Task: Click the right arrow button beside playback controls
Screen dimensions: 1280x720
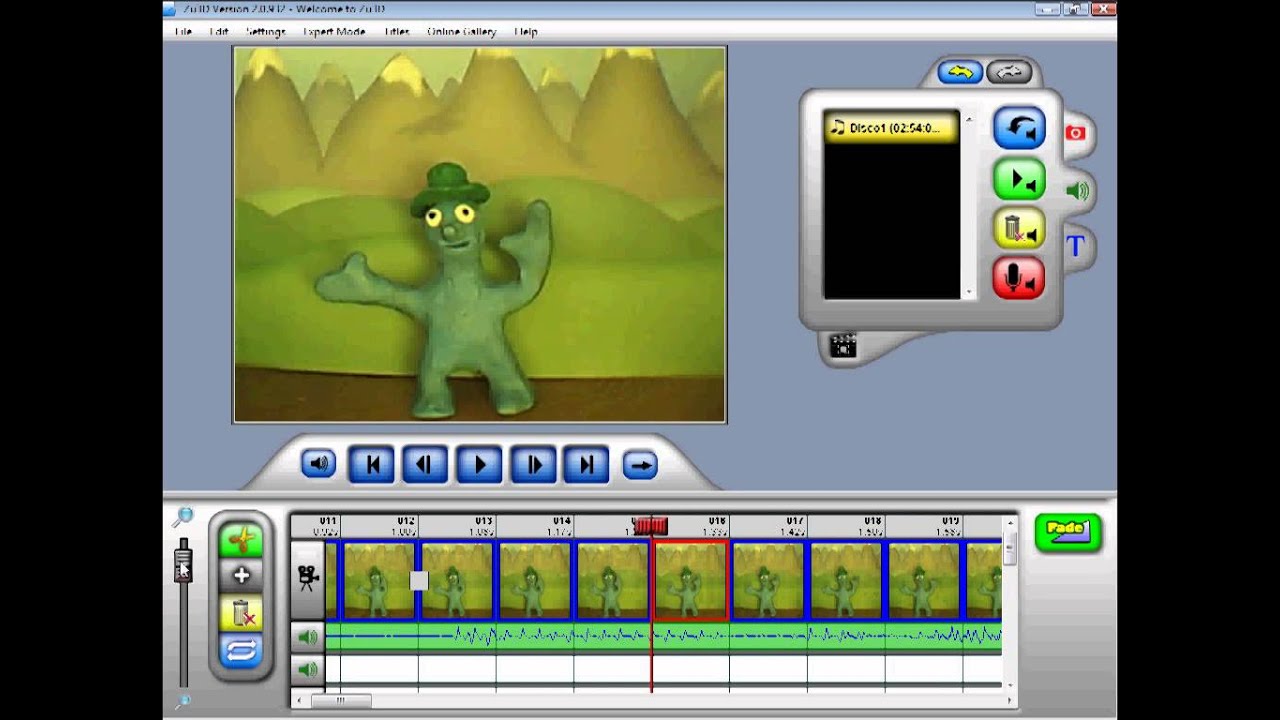Action: point(640,464)
